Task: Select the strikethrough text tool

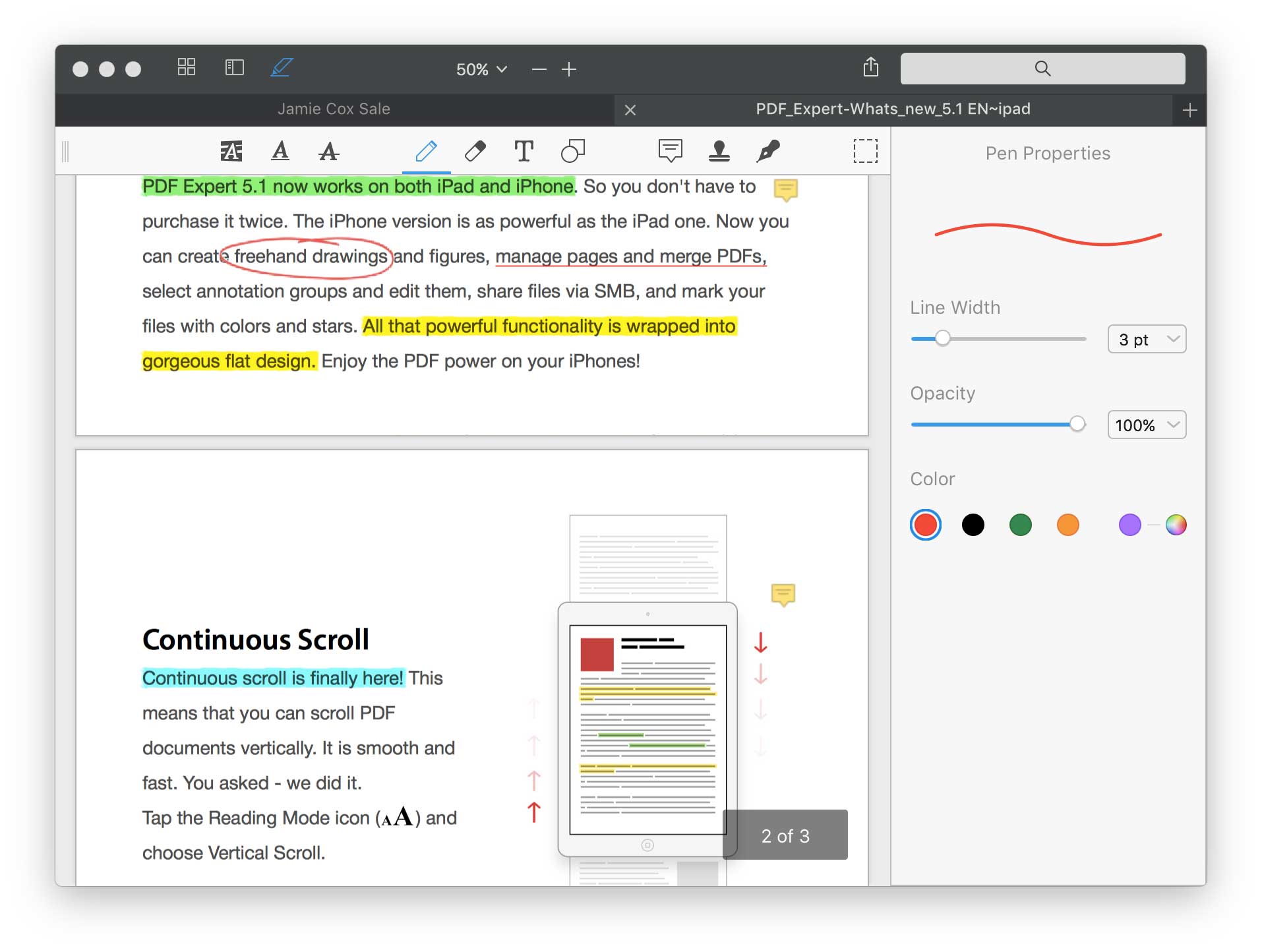Action: click(328, 151)
